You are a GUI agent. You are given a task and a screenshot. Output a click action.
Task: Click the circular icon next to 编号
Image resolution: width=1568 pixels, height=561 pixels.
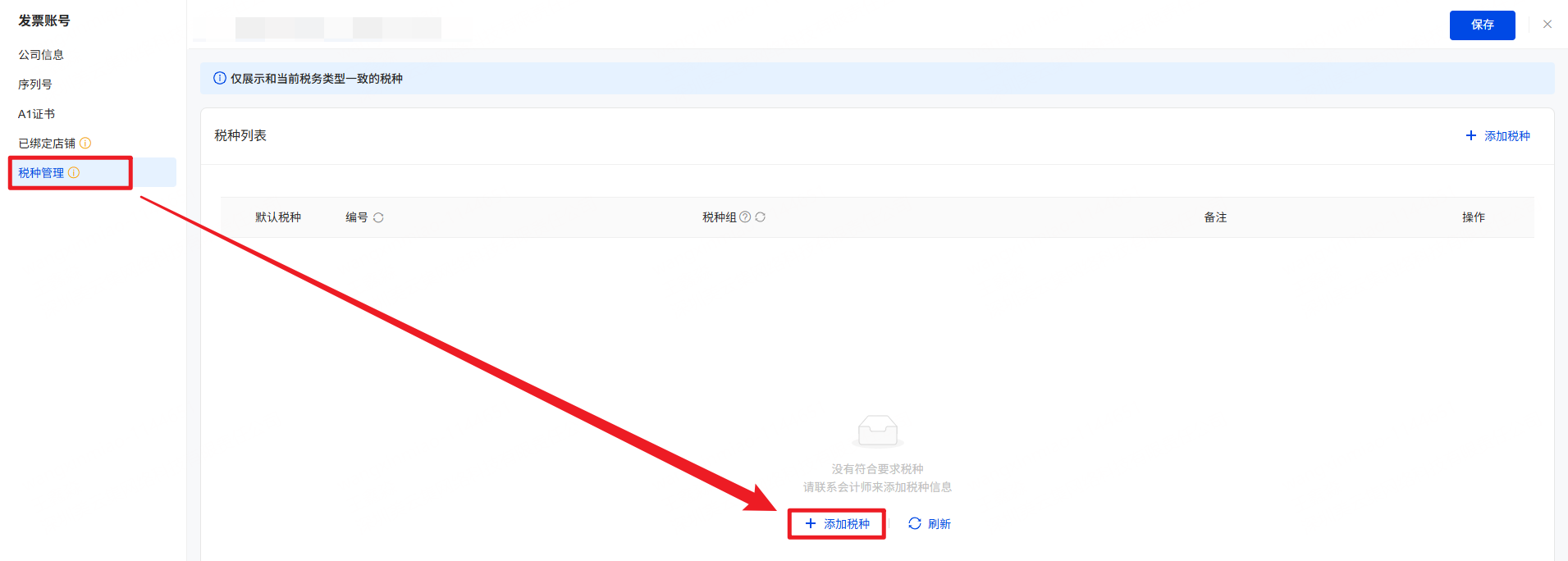coord(378,217)
